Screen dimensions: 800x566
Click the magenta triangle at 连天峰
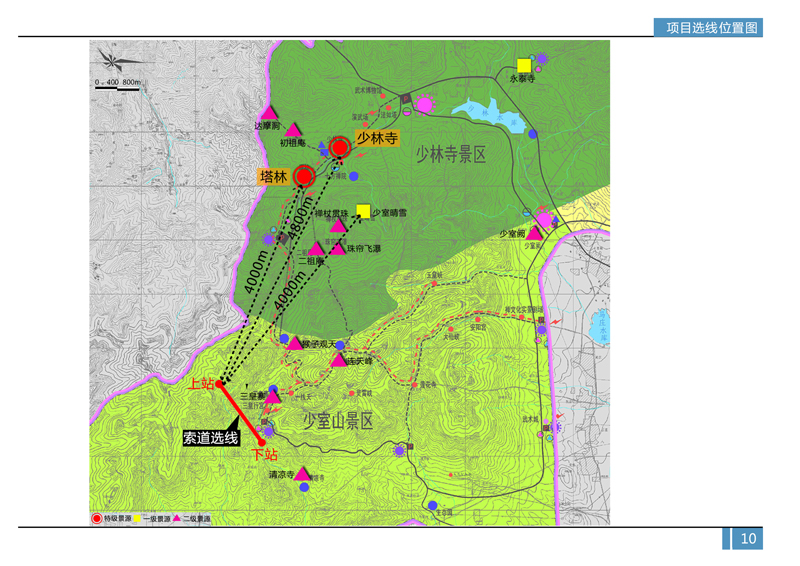pyautogui.click(x=338, y=360)
